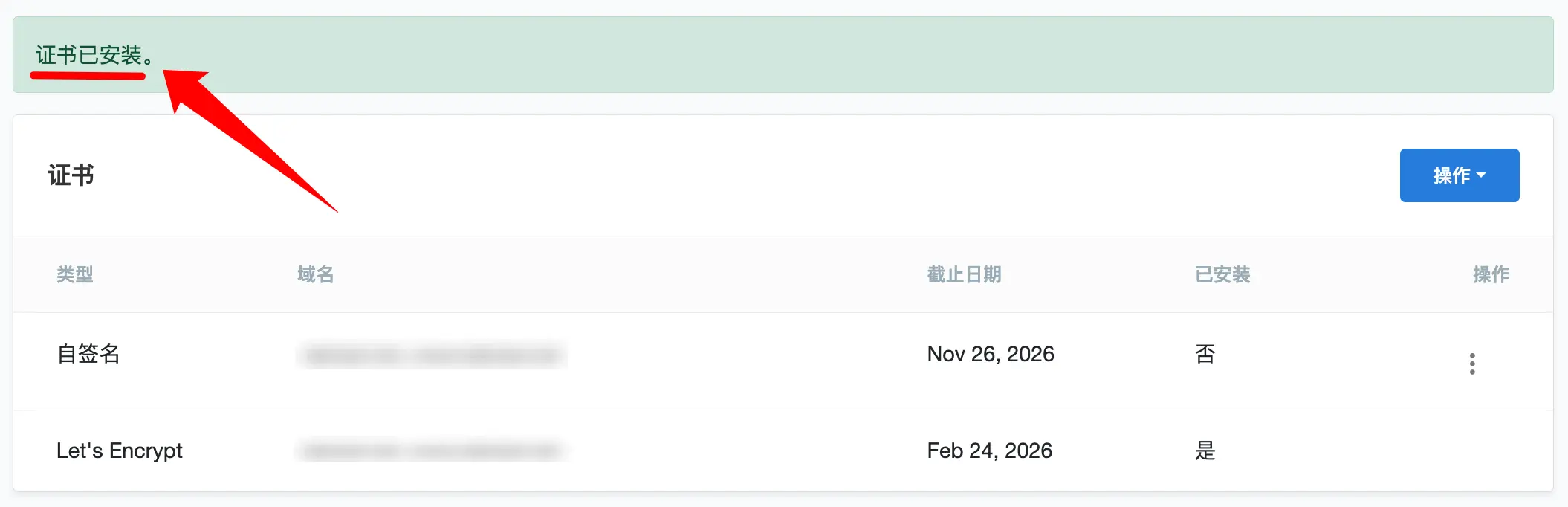Click the expiry date Nov 26, 2026

pyautogui.click(x=991, y=355)
